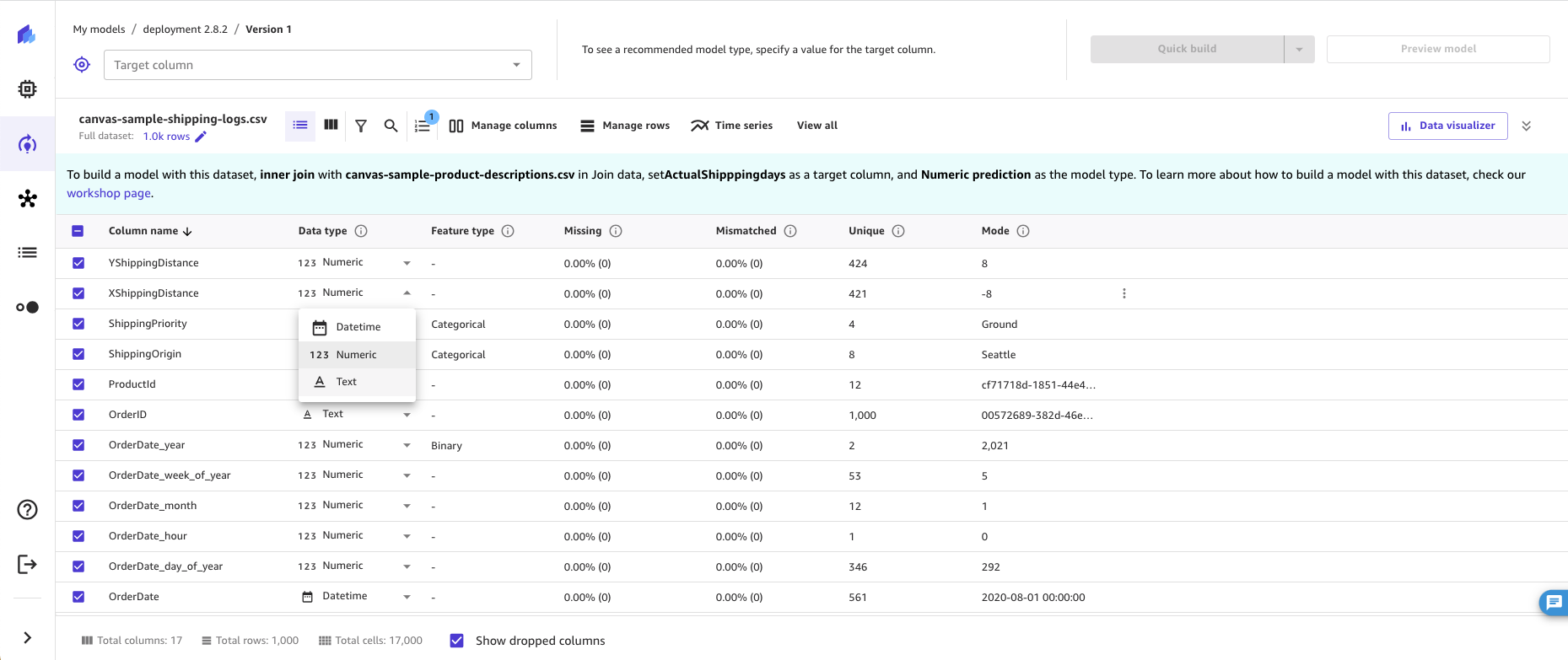Click the filter funnel icon
The width and height of the screenshot is (1568, 660).
pyautogui.click(x=361, y=126)
